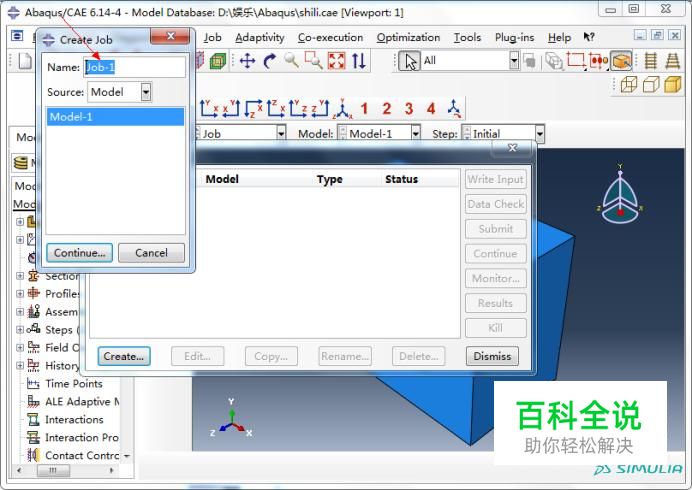The height and width of the screenshot is (490, 692).
Task: Click the New Model Database icon
Action: [25, 60]
